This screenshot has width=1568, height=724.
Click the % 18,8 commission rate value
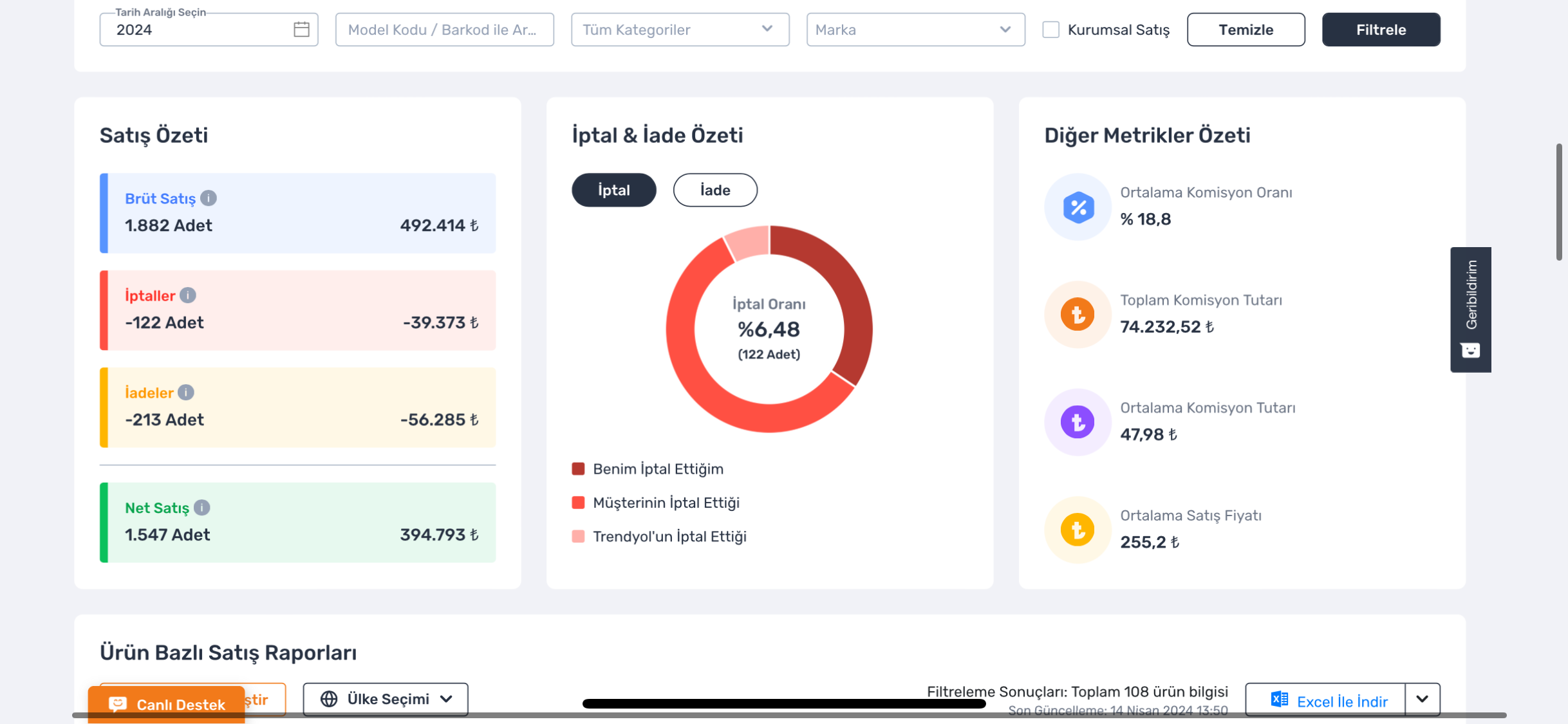[x=1146, y=219]
